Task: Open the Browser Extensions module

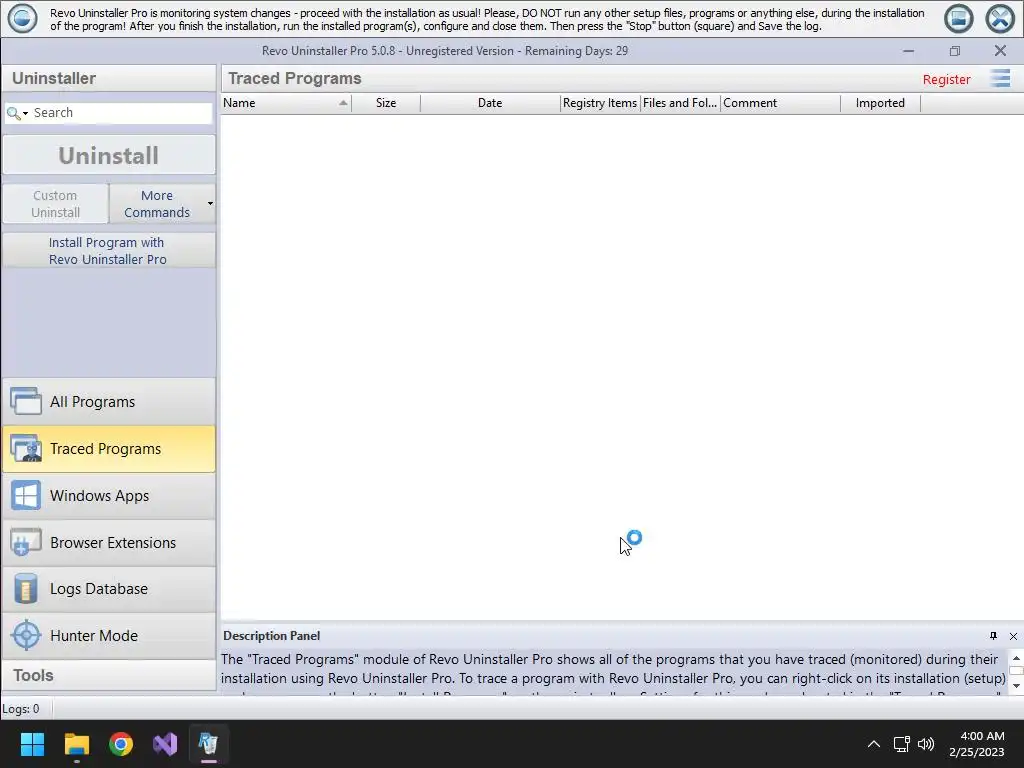Action: coord(108,543)
